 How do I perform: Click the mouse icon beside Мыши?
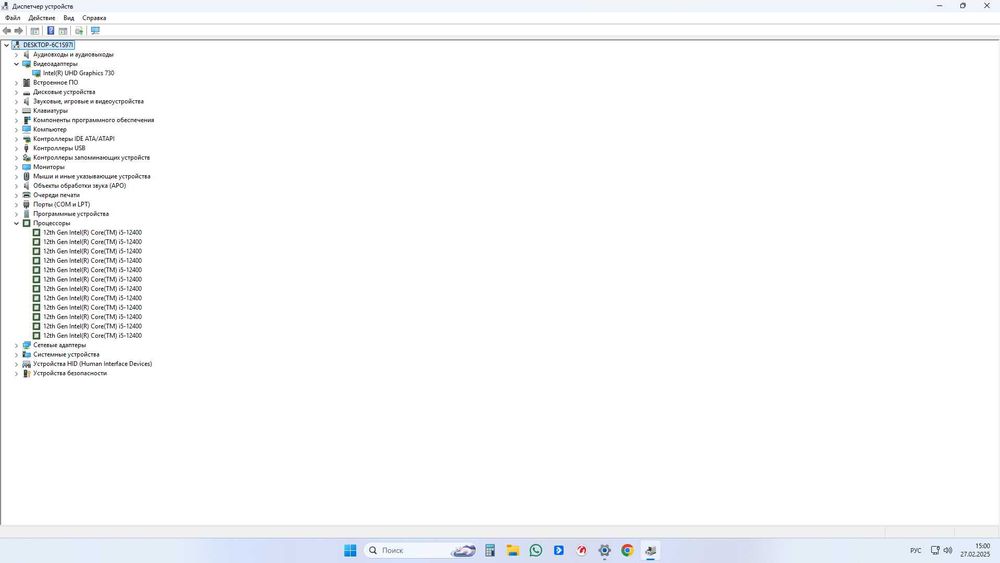(x=26, y=176)
